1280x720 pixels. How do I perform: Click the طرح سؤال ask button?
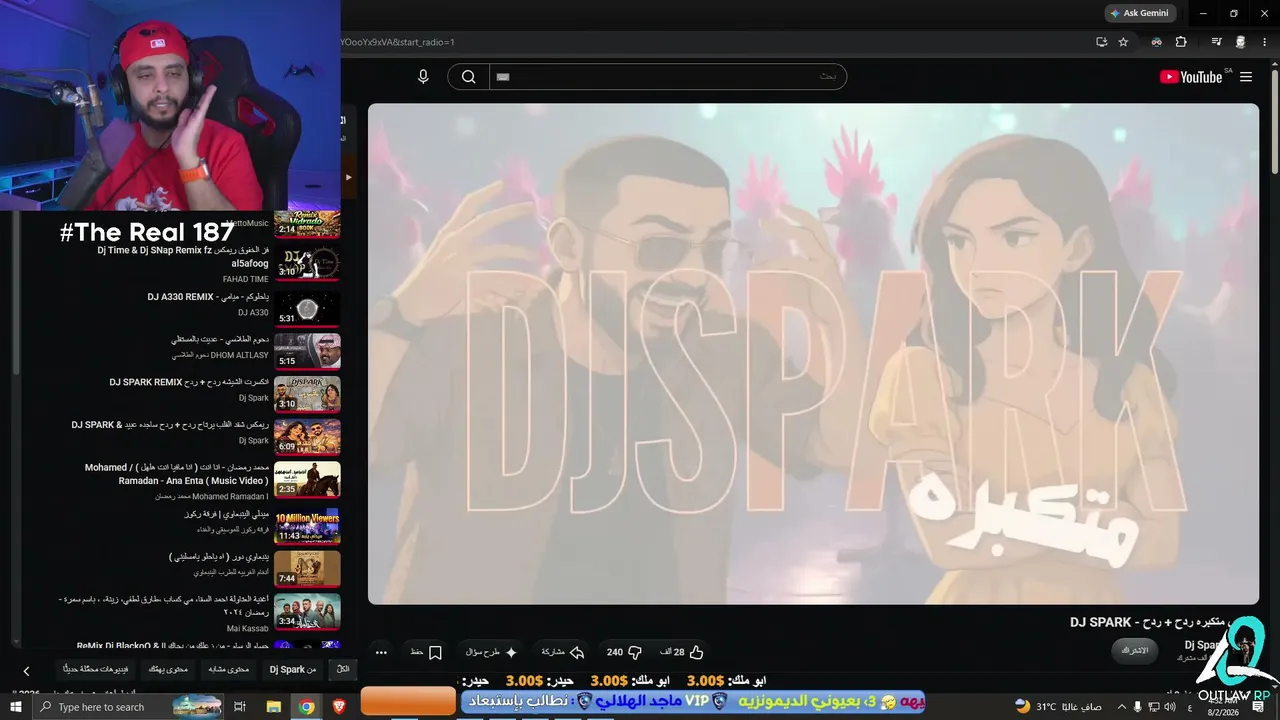coord(491,652)
